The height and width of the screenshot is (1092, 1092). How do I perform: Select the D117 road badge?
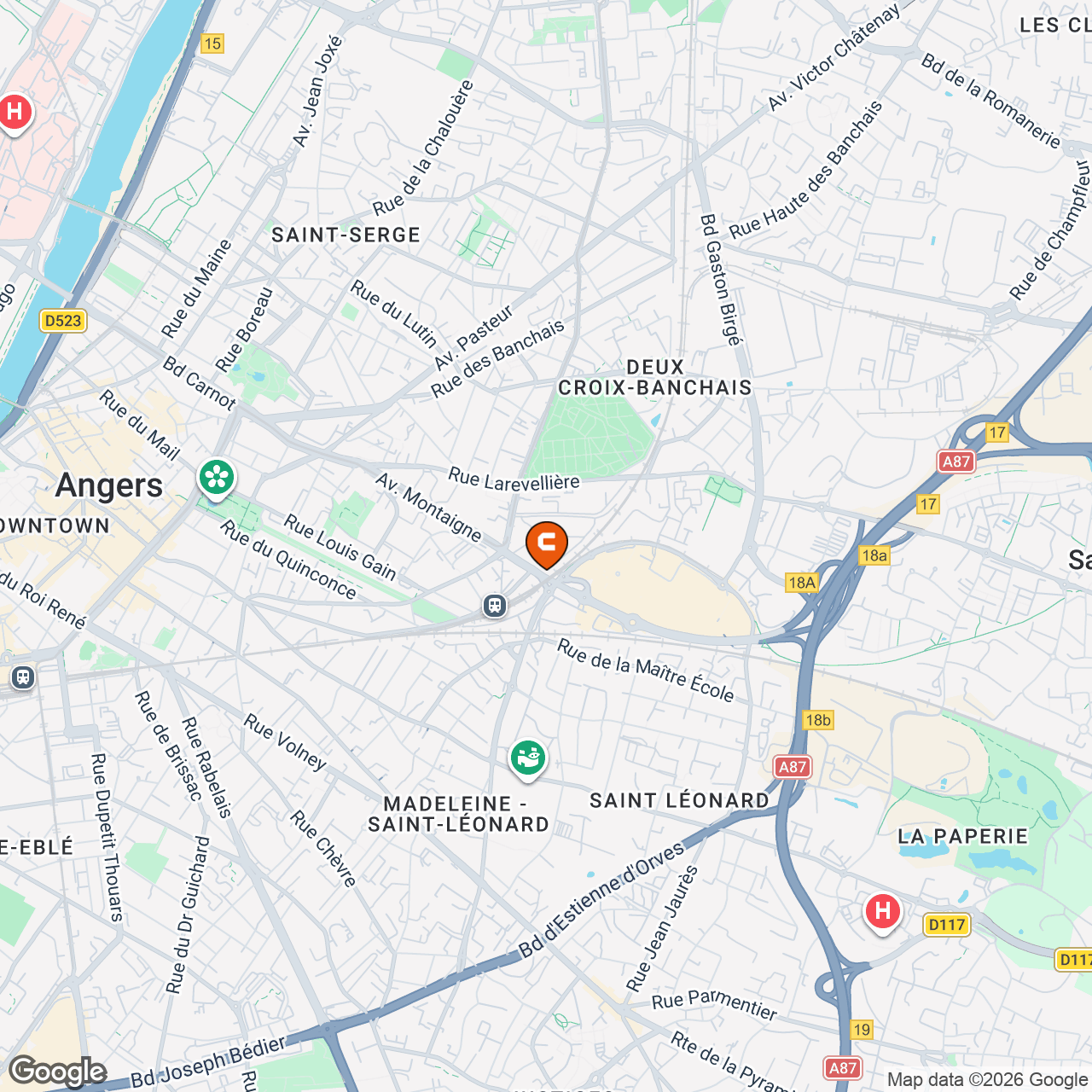click(x=947, y=925)
